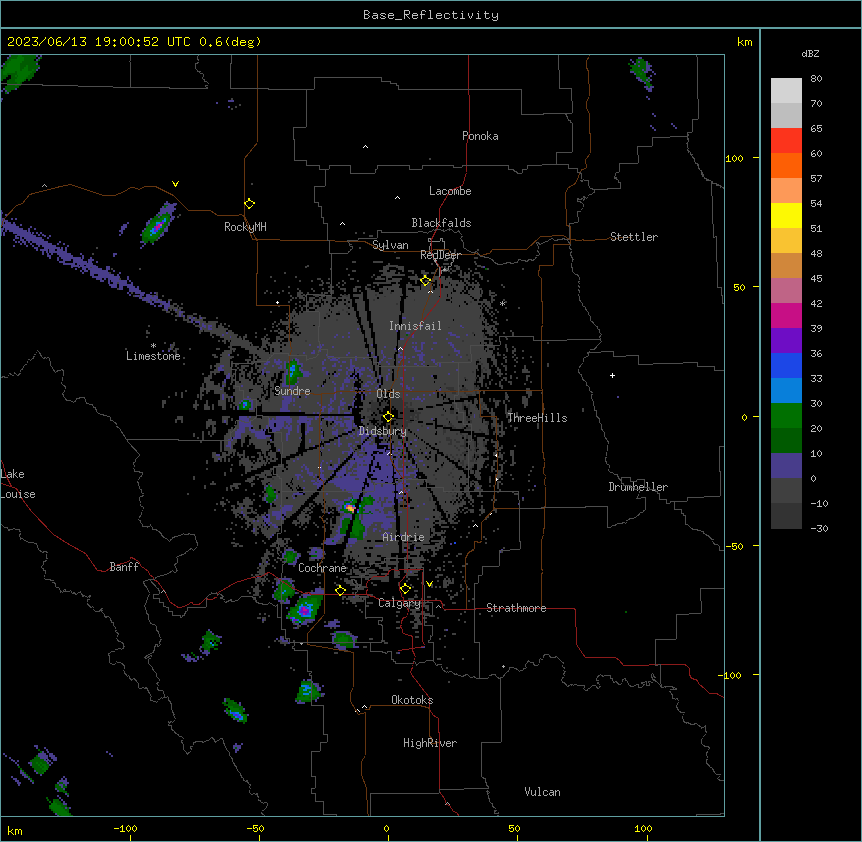Click the yellow v marker northeast of Calgary
862x842 pixels.
click(429, 584)
